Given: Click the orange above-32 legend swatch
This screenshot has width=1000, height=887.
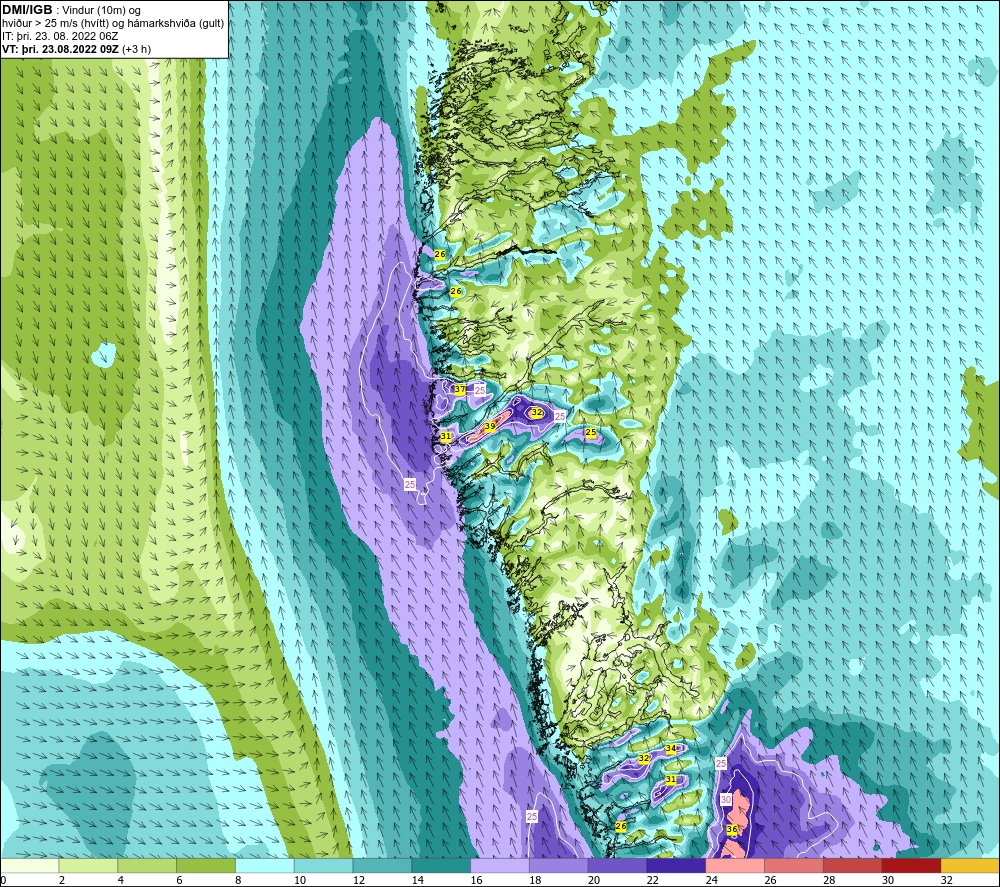Looking at the screenshot, I should pos(970,865).
